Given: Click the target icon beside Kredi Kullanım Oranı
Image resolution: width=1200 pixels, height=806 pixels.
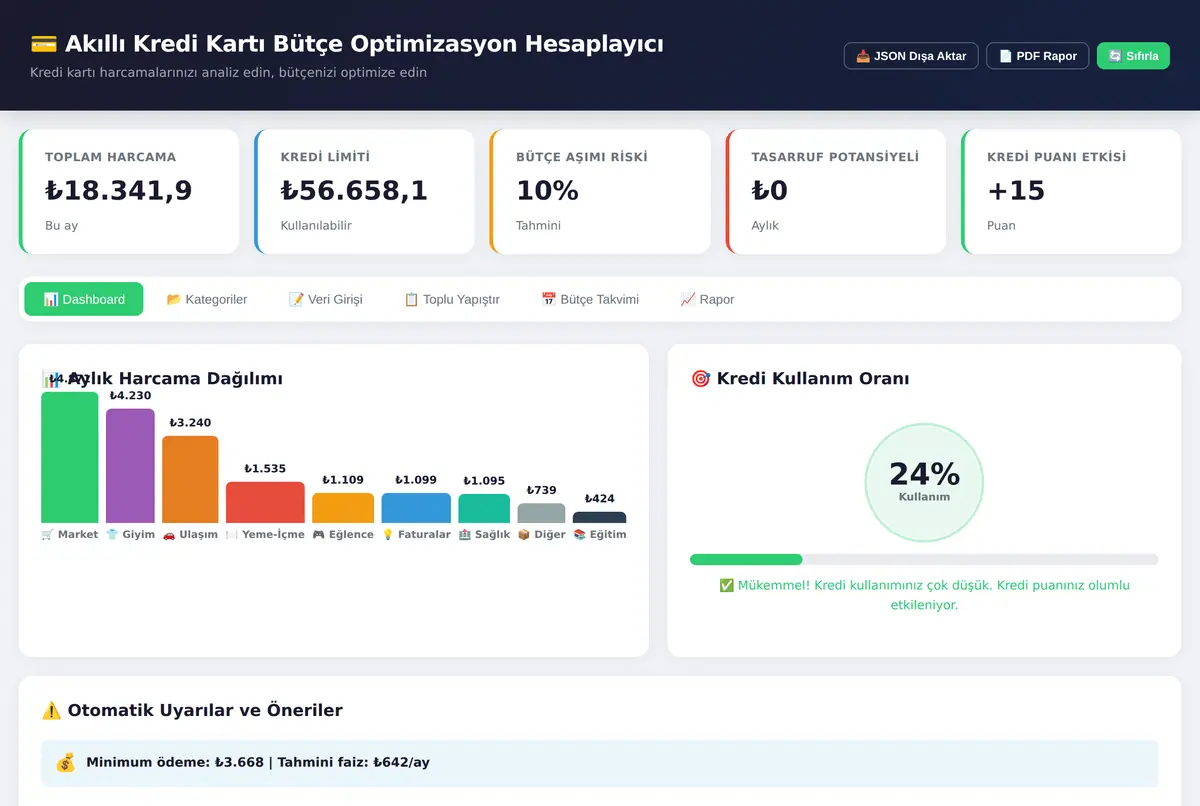Looking at the screenshot, I should [700, 379].
